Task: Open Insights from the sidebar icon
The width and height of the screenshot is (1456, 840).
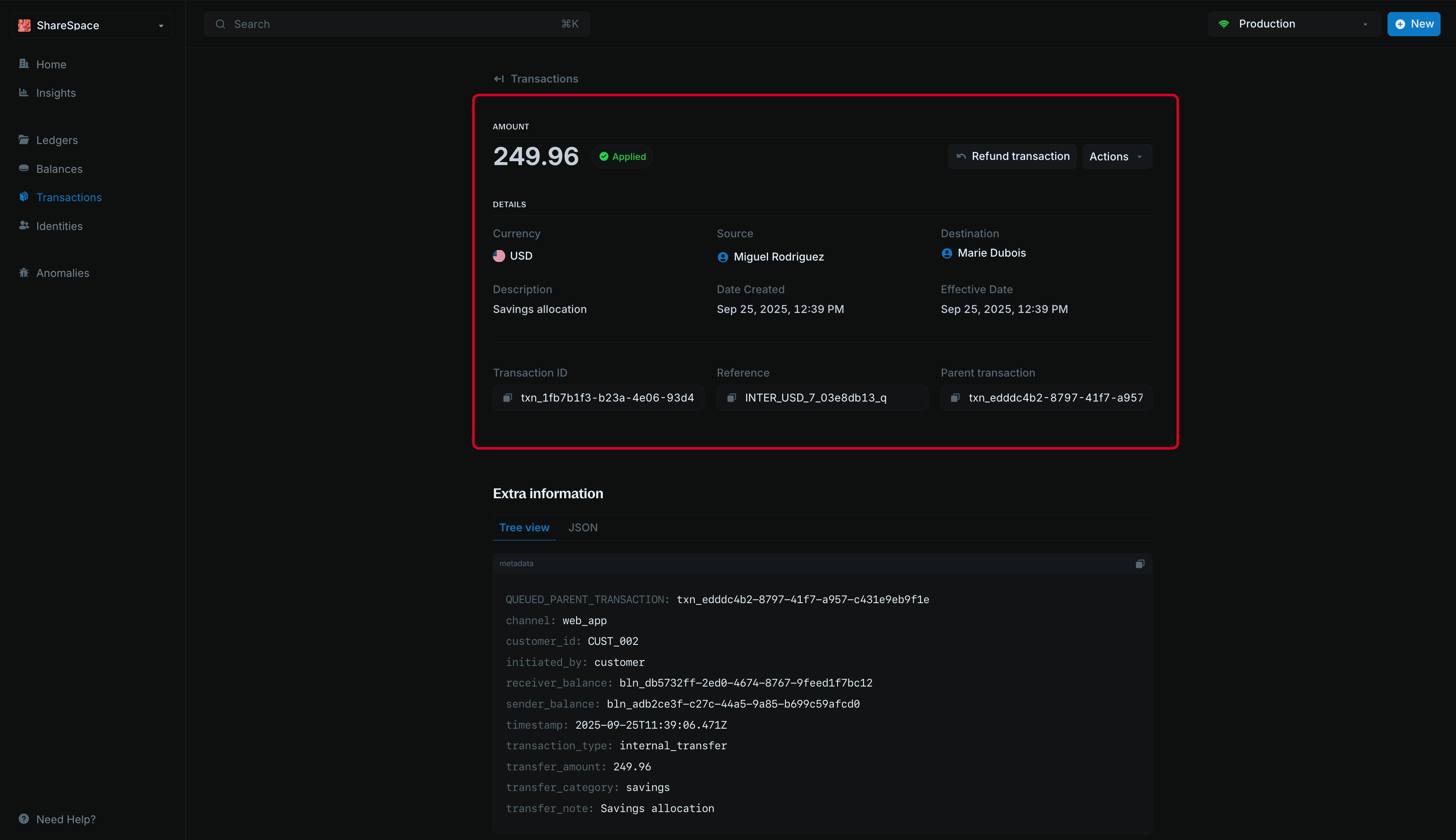Action: point(24,92)
